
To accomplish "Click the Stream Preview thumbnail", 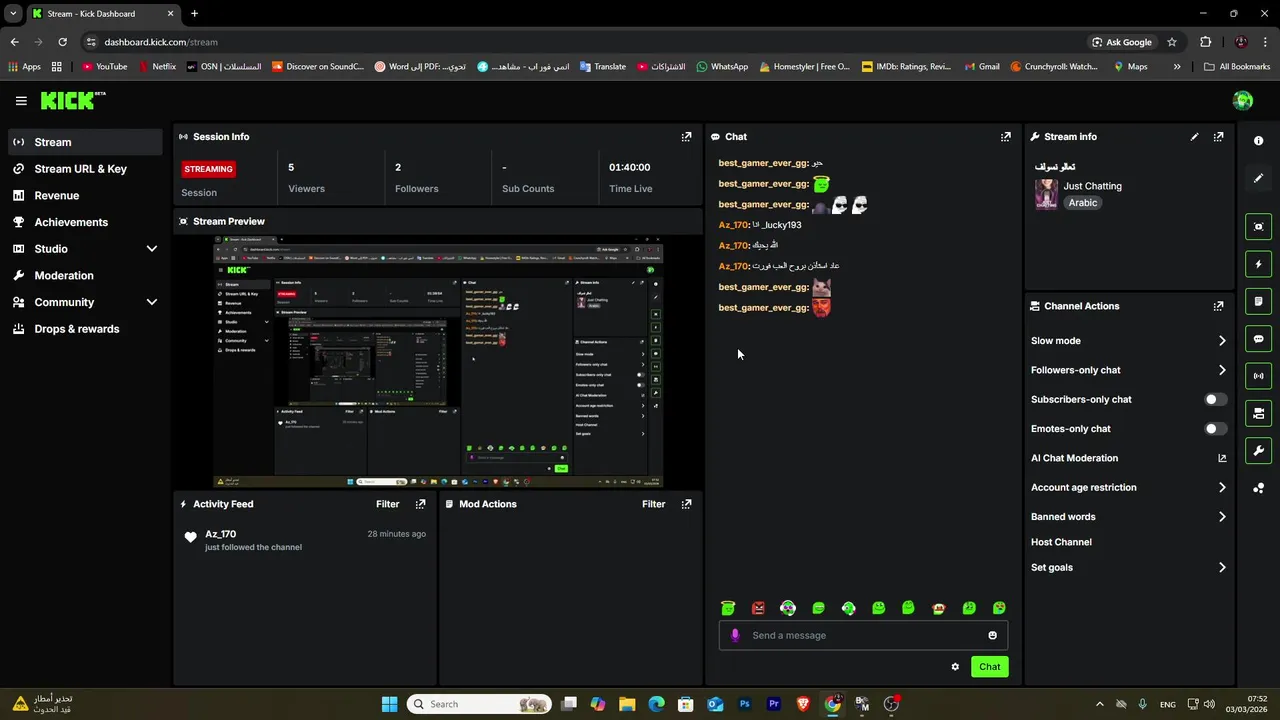I will tap(438, 362).
